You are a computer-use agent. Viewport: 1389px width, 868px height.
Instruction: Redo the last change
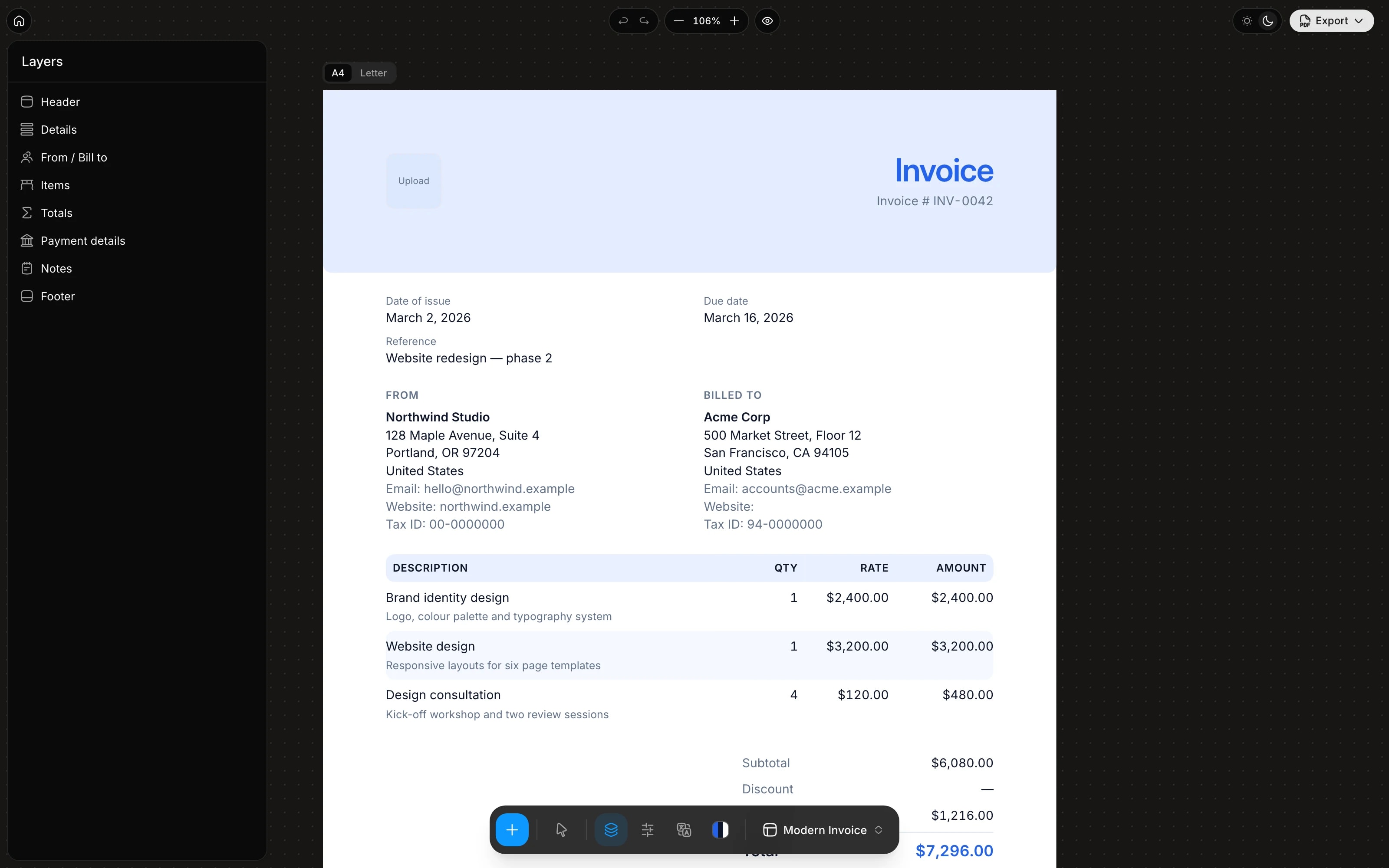coord(644,21)
